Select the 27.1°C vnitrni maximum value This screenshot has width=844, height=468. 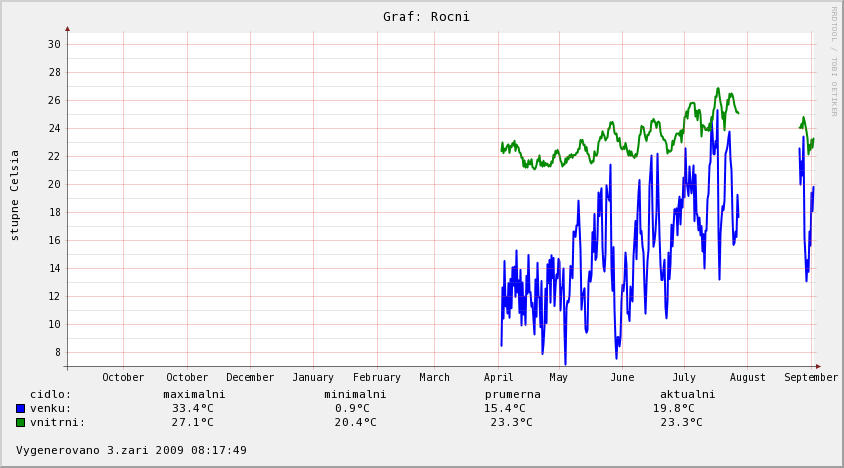193,423
